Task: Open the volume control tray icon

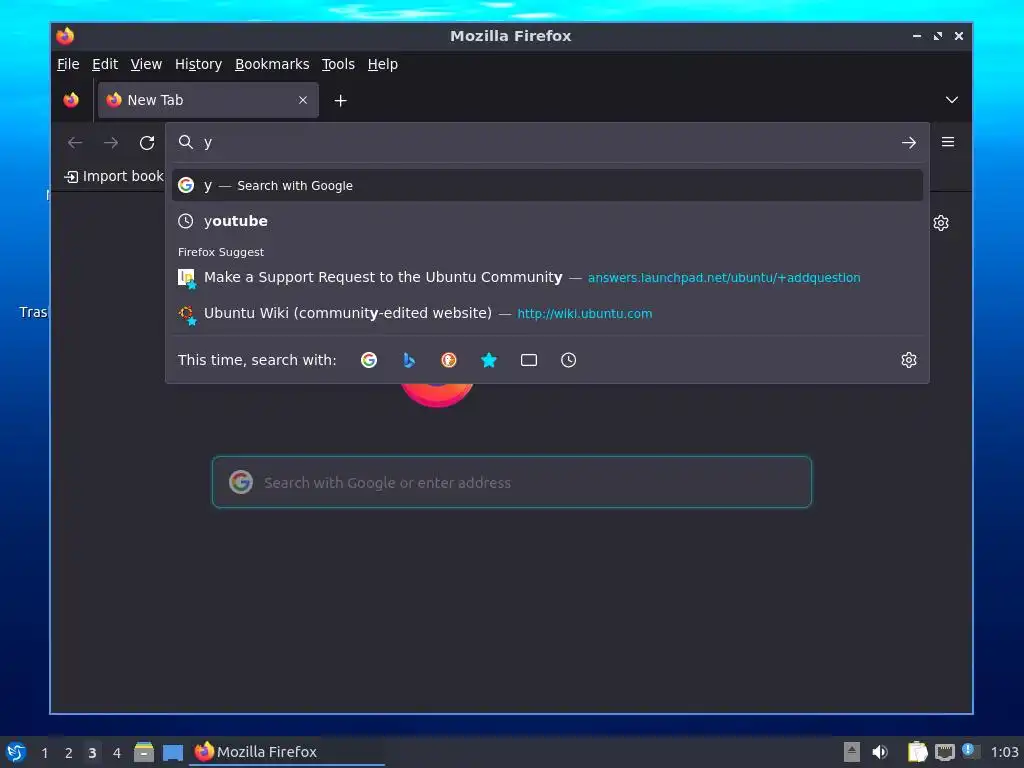Action: (x=880, y=752)
